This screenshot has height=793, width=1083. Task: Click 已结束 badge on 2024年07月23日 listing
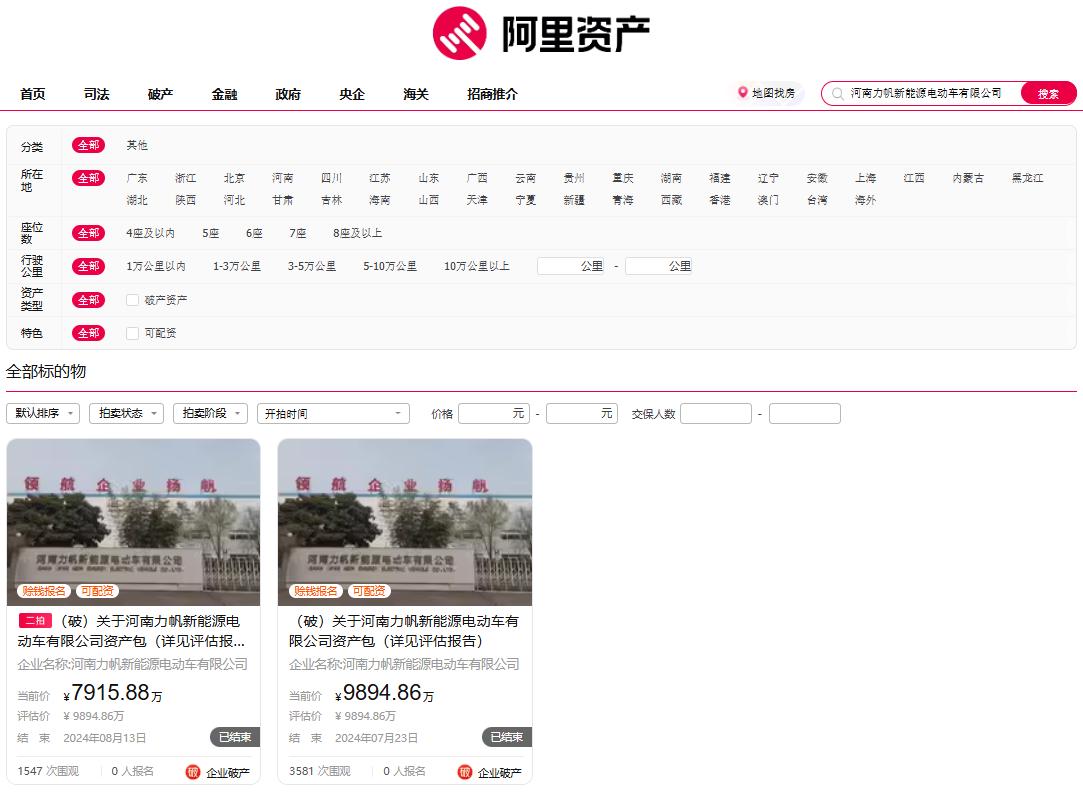point(507,737)
